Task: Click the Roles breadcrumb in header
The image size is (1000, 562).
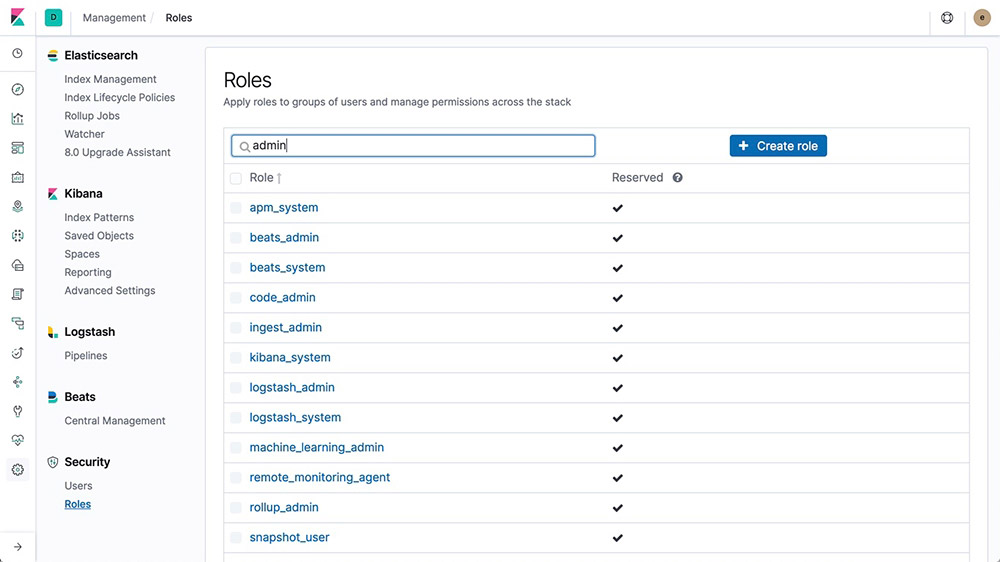Action: (179, 18)
